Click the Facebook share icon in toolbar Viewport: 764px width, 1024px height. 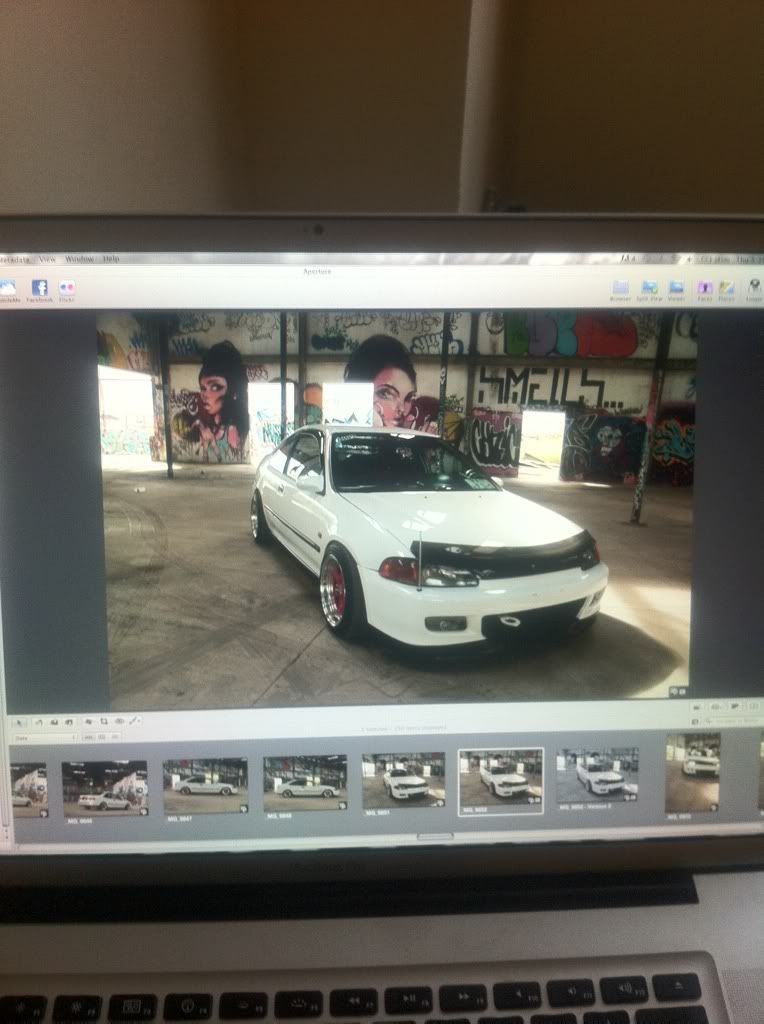(40, 288)
